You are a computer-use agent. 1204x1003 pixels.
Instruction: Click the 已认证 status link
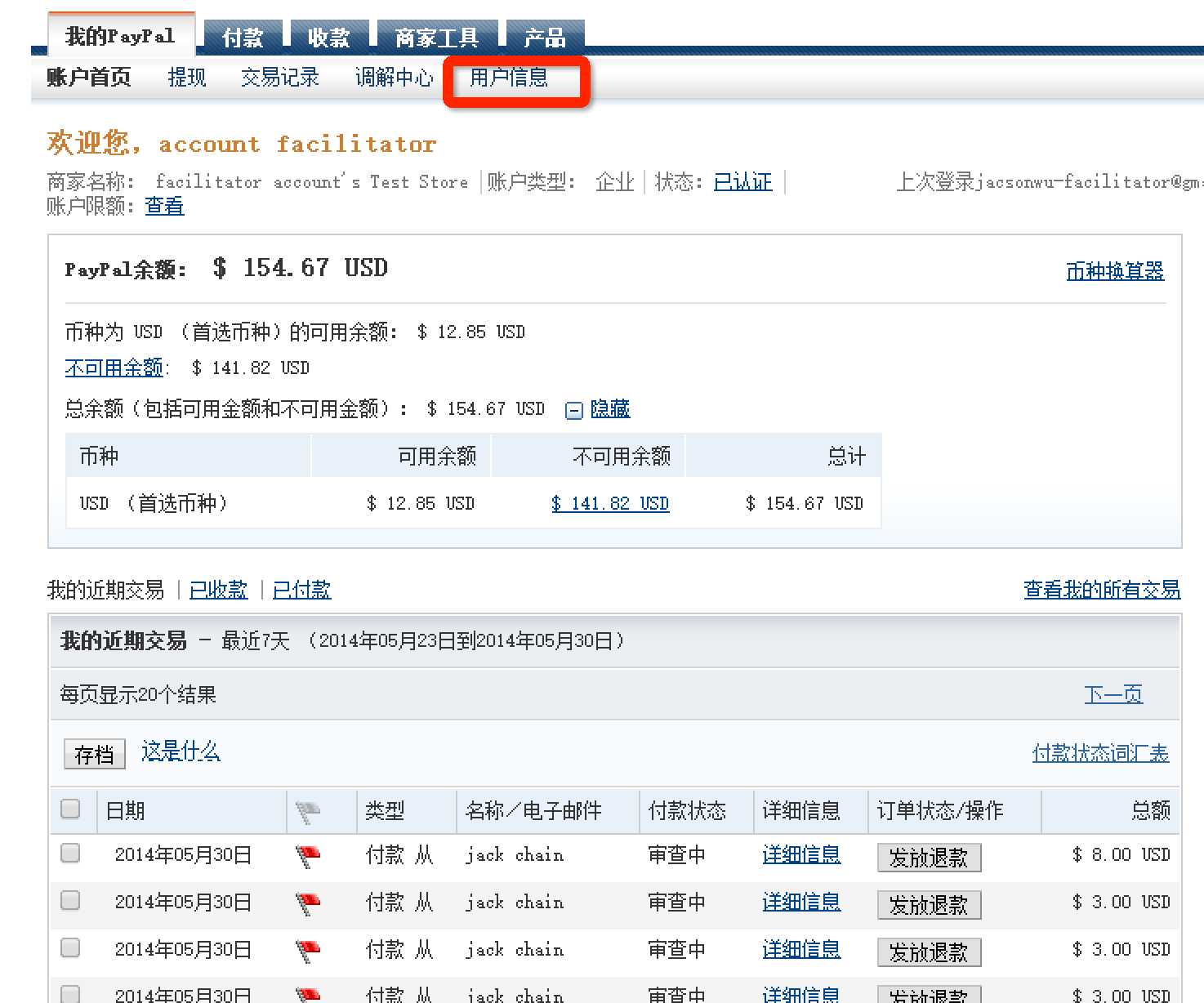point(742,181)
